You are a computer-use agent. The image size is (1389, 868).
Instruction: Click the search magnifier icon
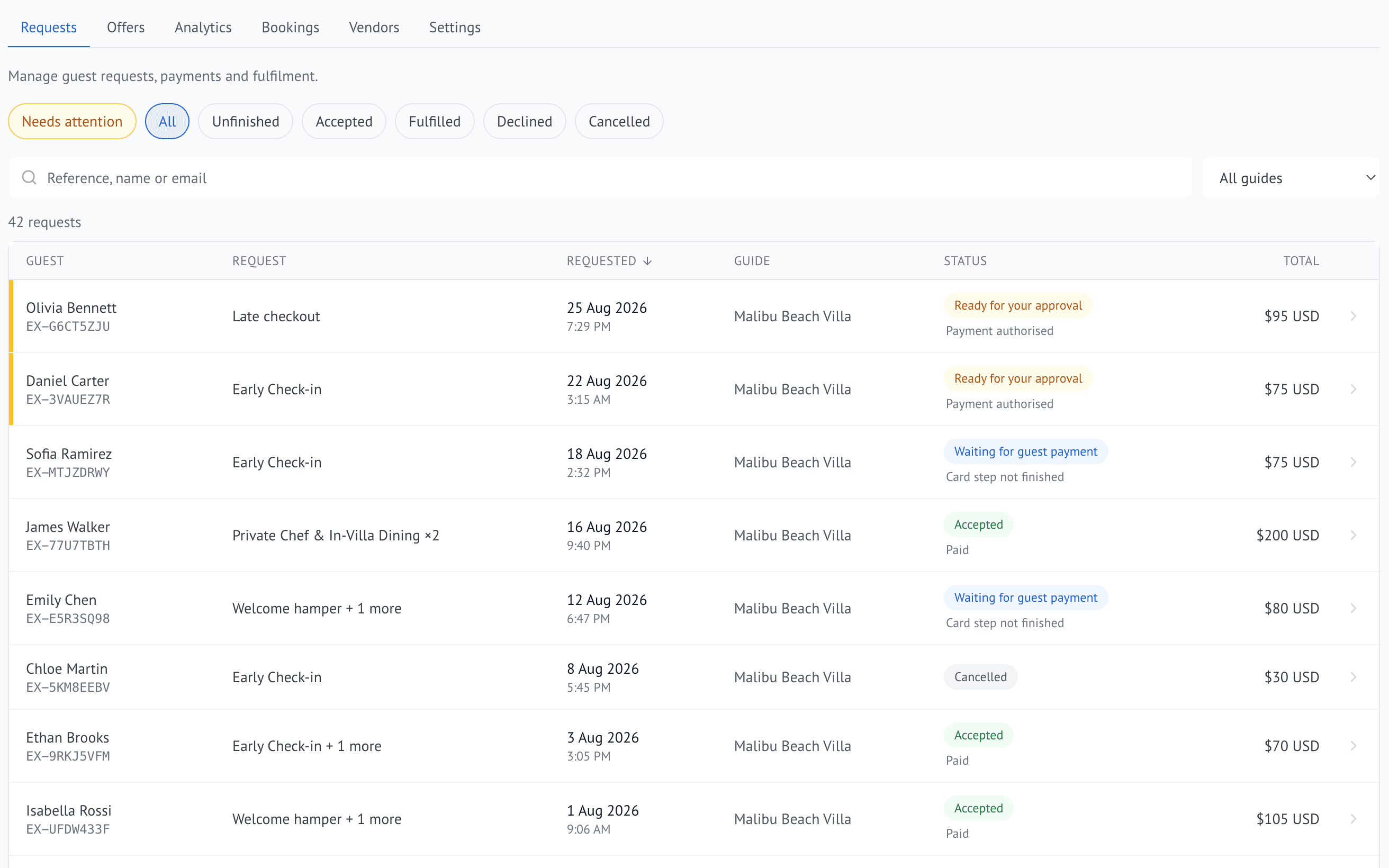(29, 177)
